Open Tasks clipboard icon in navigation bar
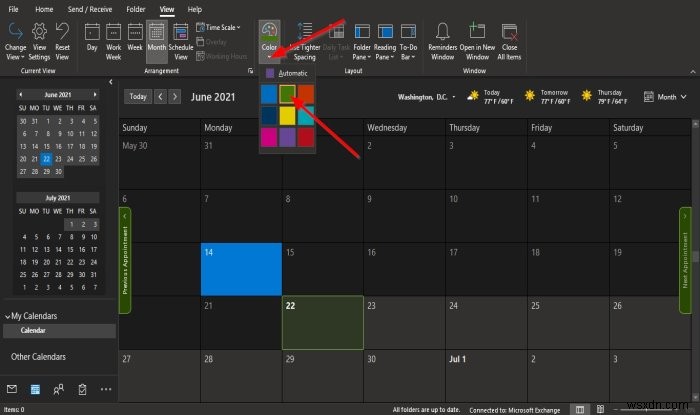 pos(82,389)
